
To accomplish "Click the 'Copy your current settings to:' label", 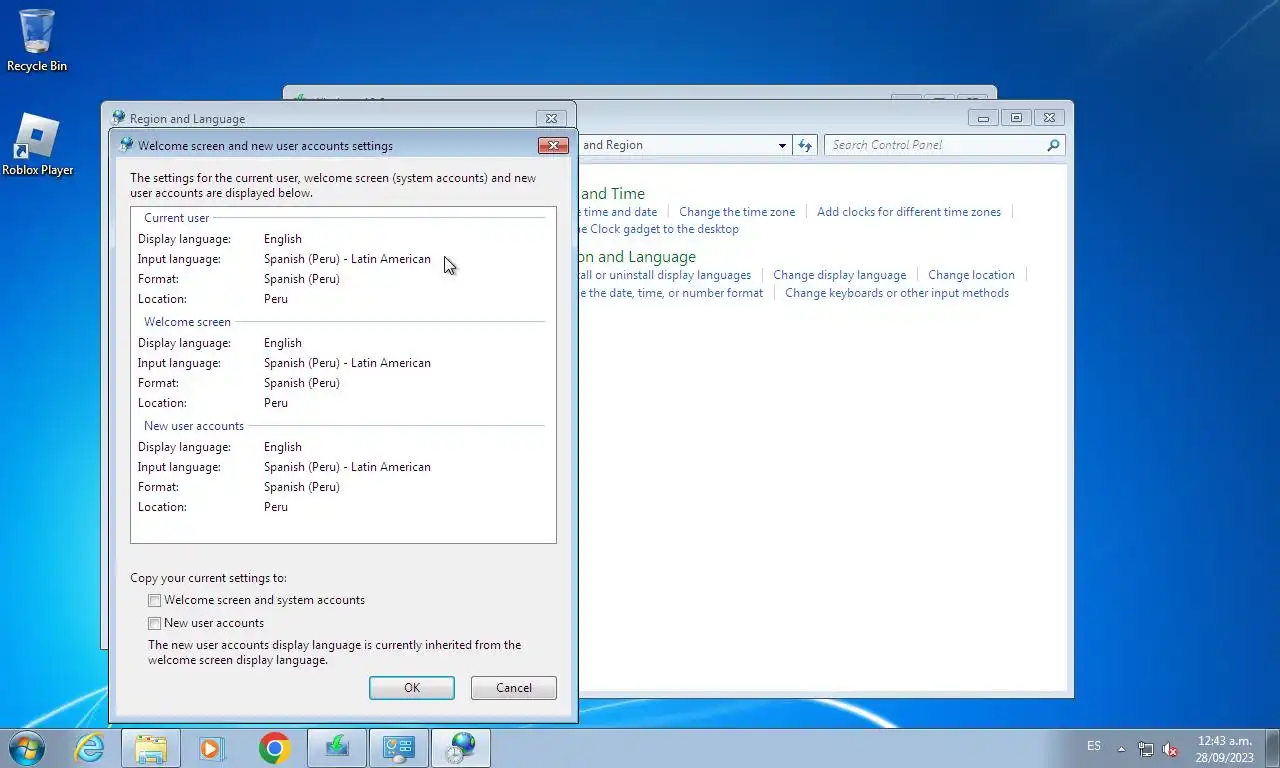I will [x=208, y=578].
